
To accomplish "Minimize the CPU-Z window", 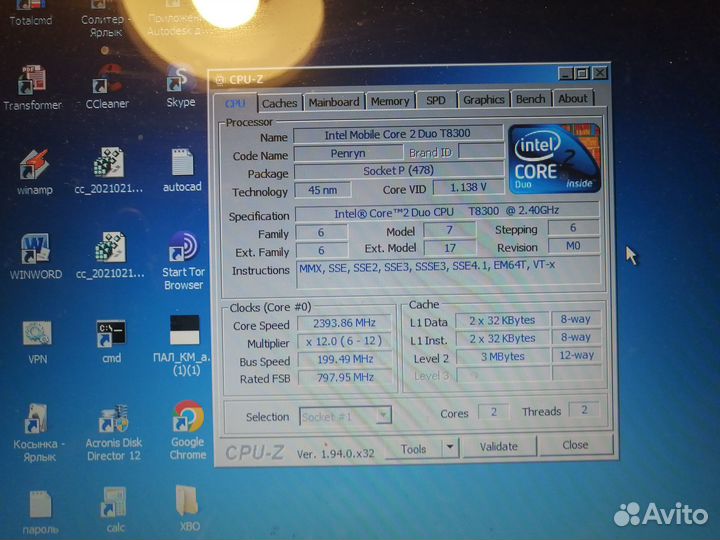I will tap(566, 73).
